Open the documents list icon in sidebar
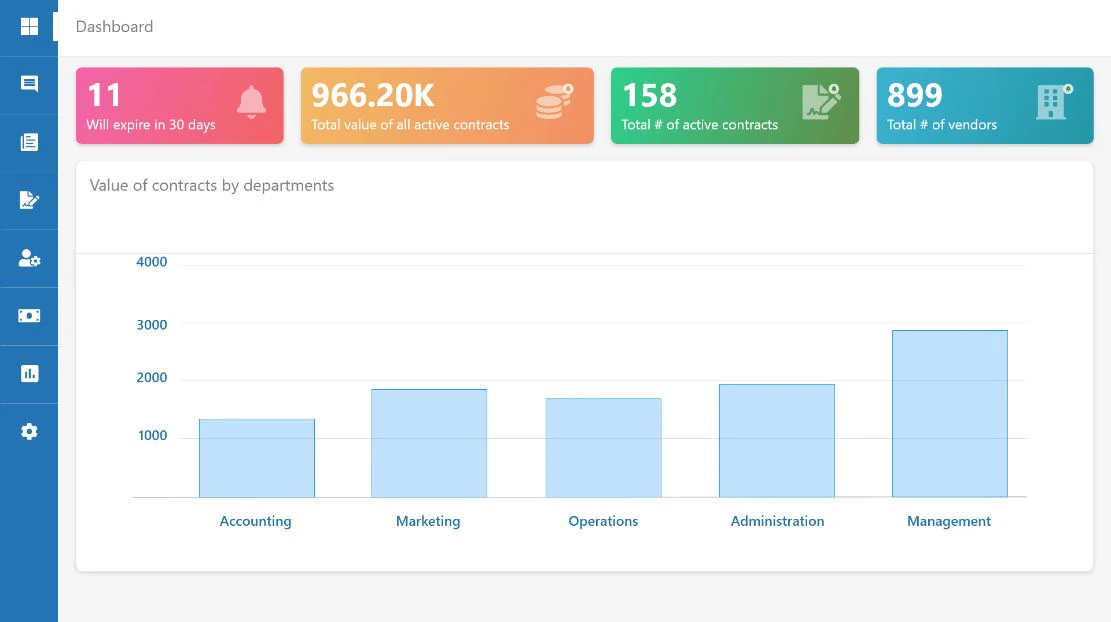This screenshot has height=622, width=1111. pyautogui.click(x=29, y=142)
